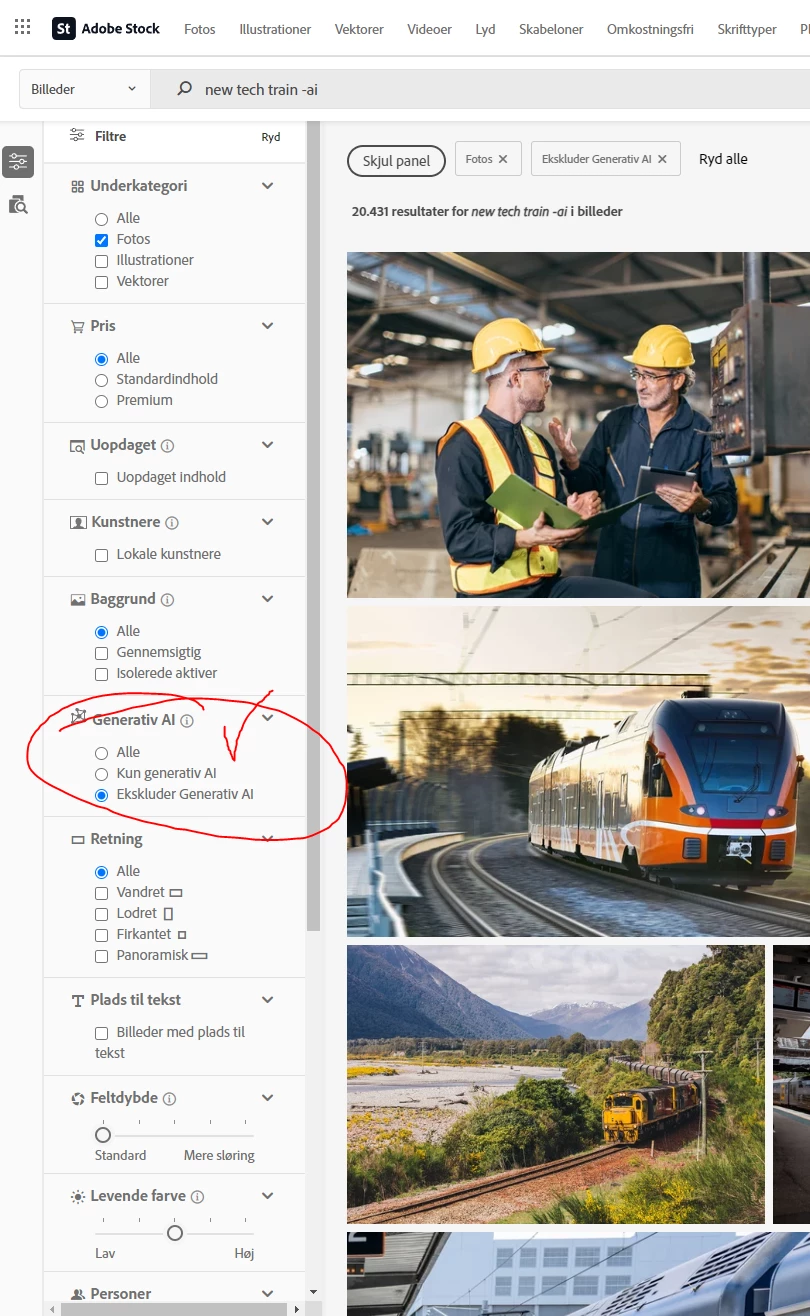Check the Vandret orientation box
This screenshot has width=810, height=1316.
(x=101, y=893)
